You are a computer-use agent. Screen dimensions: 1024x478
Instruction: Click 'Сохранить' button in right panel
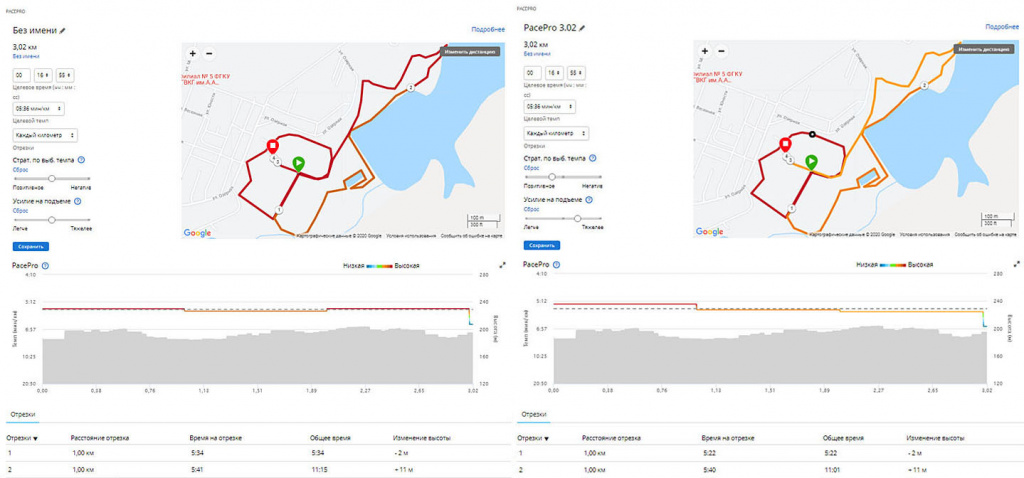[542, 246]
